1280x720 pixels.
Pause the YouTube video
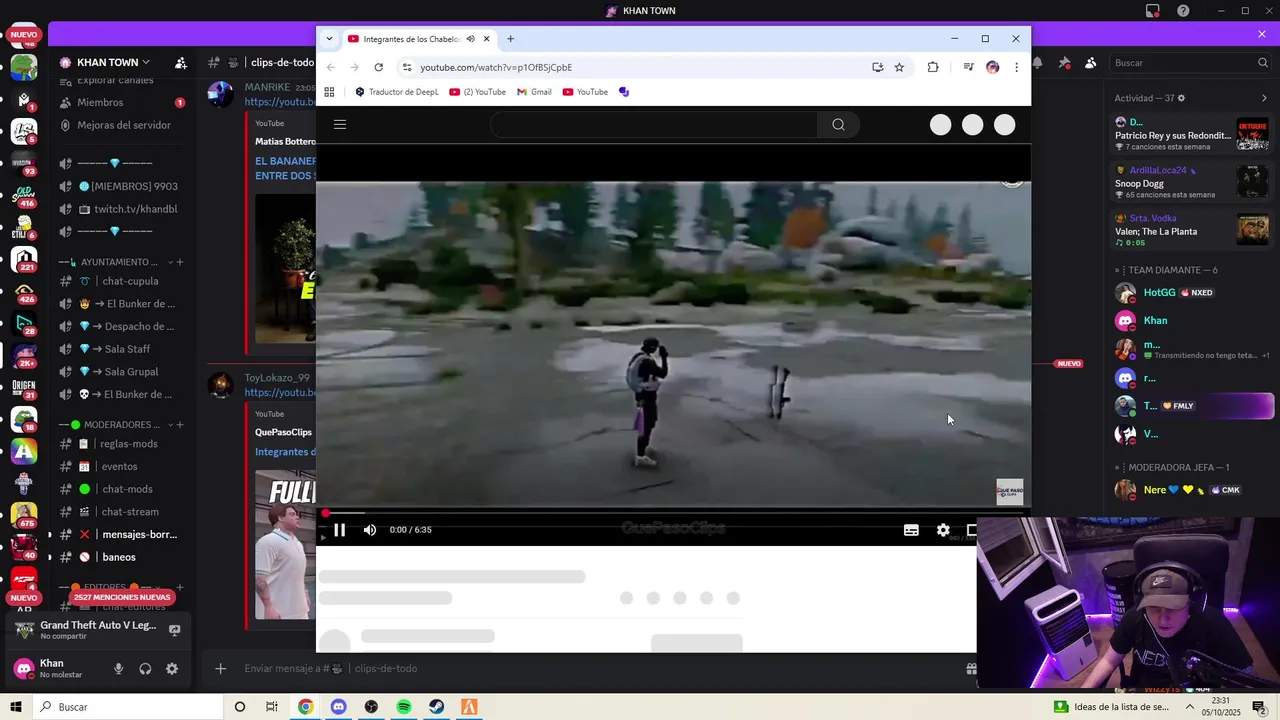pos(340,530)
